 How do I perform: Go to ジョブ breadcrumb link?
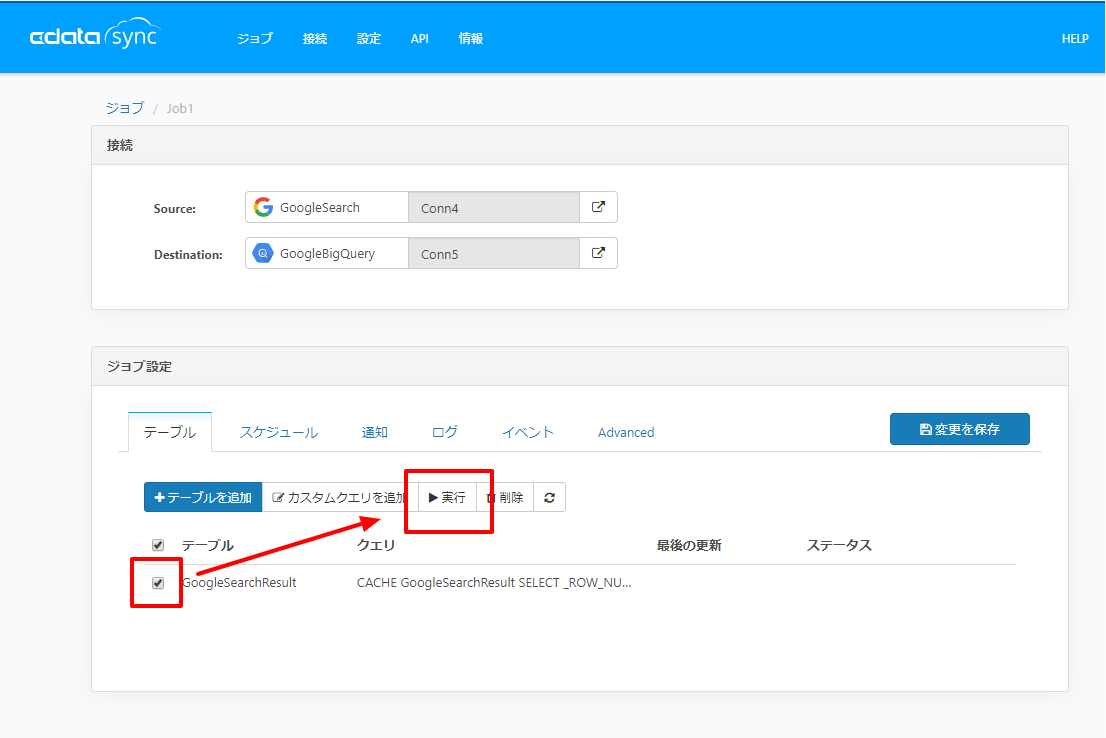click(125, 108)
